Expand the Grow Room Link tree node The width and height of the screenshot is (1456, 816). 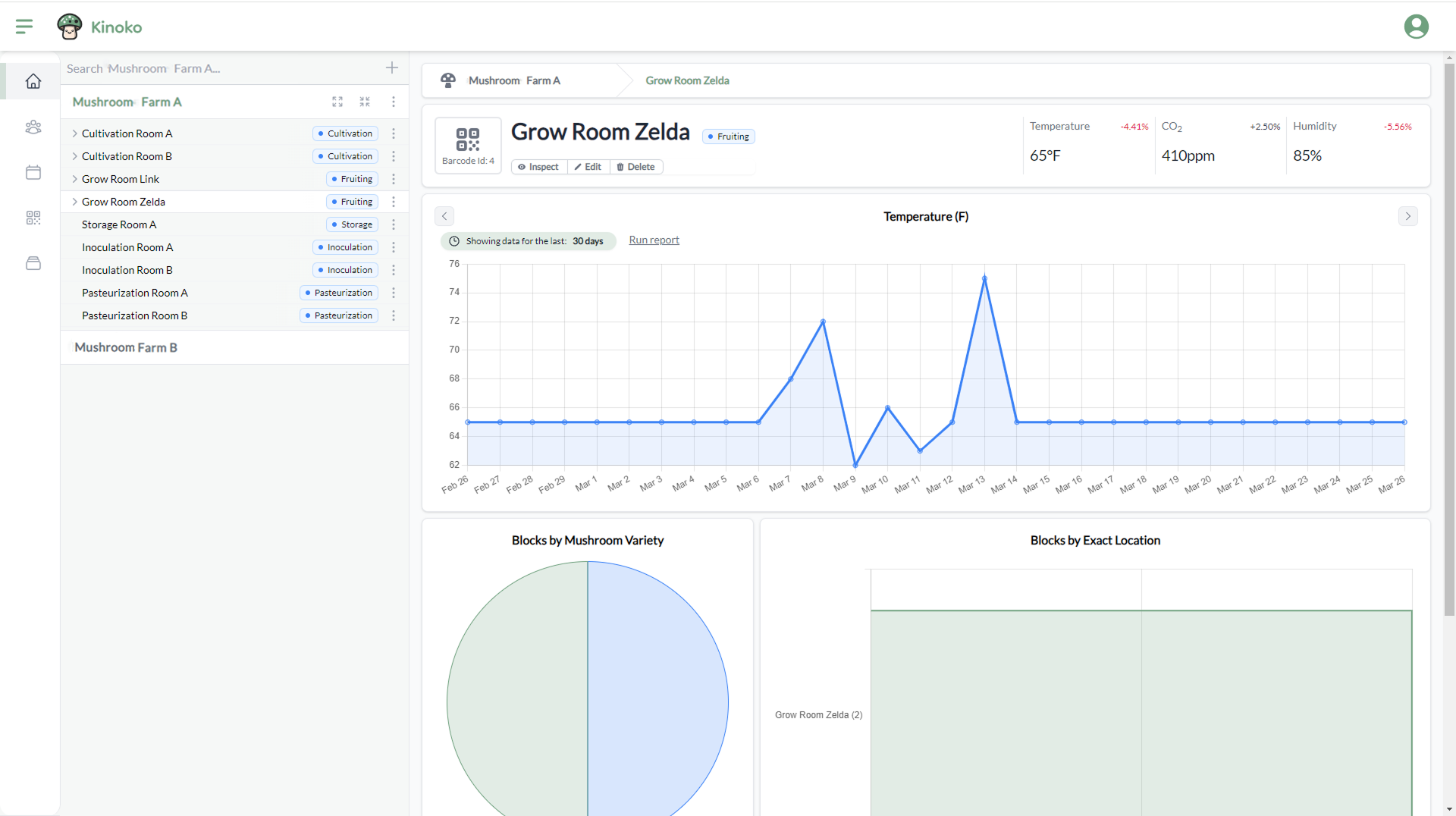[74, 179]
